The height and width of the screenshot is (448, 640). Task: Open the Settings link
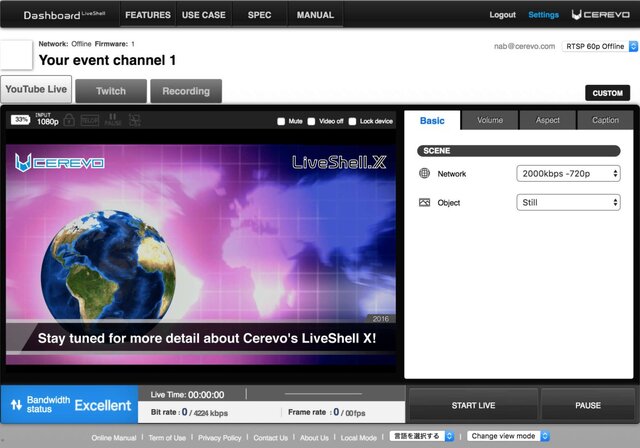[543, 15]
